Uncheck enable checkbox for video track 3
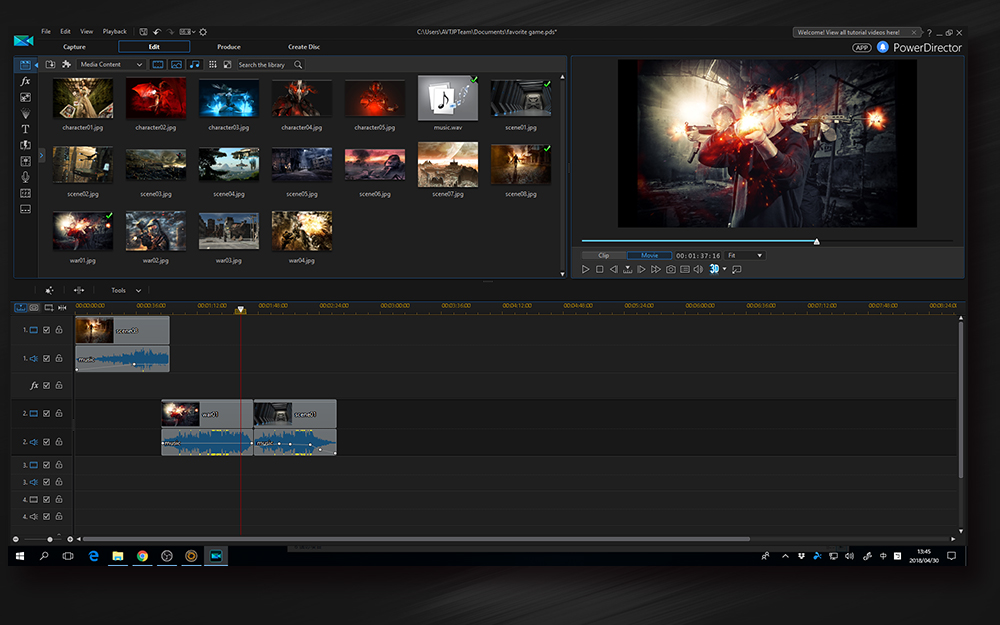The width and height of the screenshot is (1000, 625). pos(47,466)
